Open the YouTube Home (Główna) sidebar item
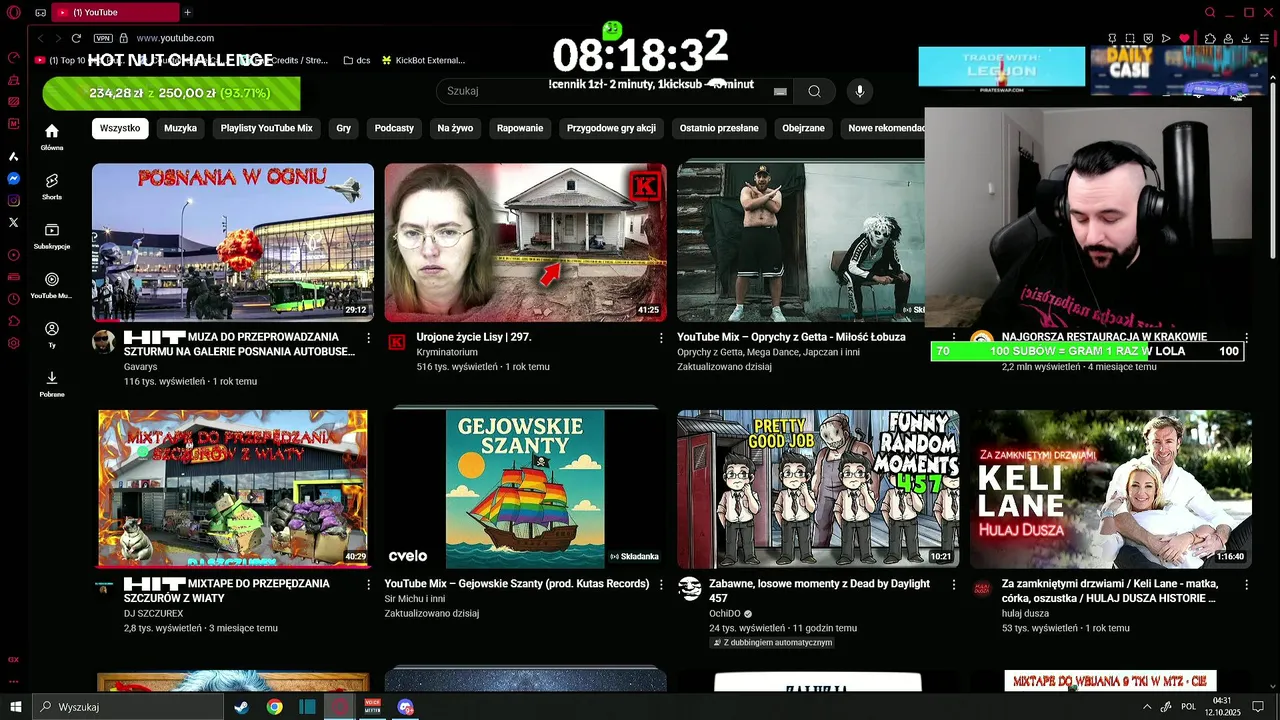Image resolution: width=1280 pixels, height=720 pixels. click(x=52, y=137)
